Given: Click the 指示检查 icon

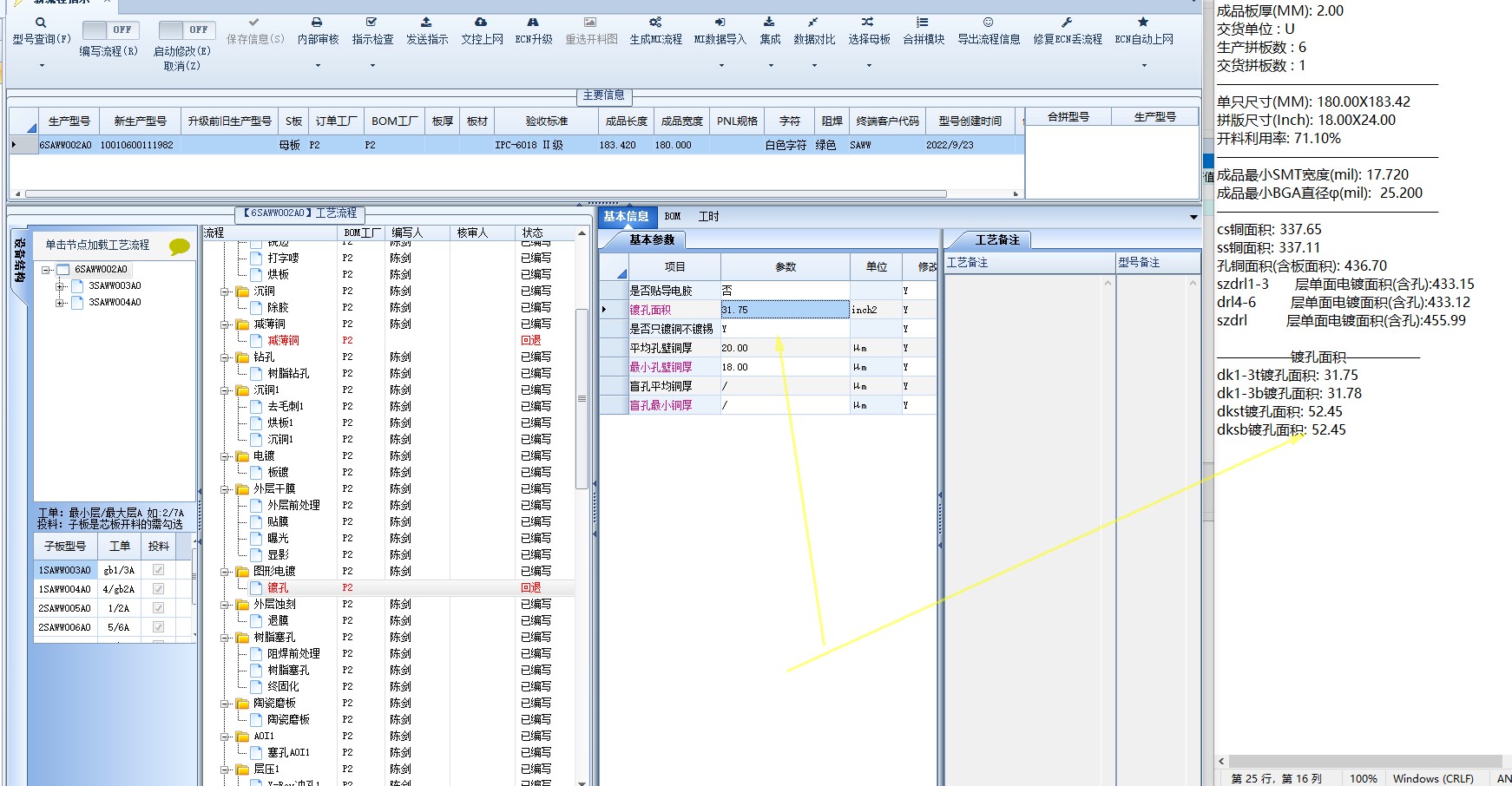Looking at the screenshot, I should point(371,22).
